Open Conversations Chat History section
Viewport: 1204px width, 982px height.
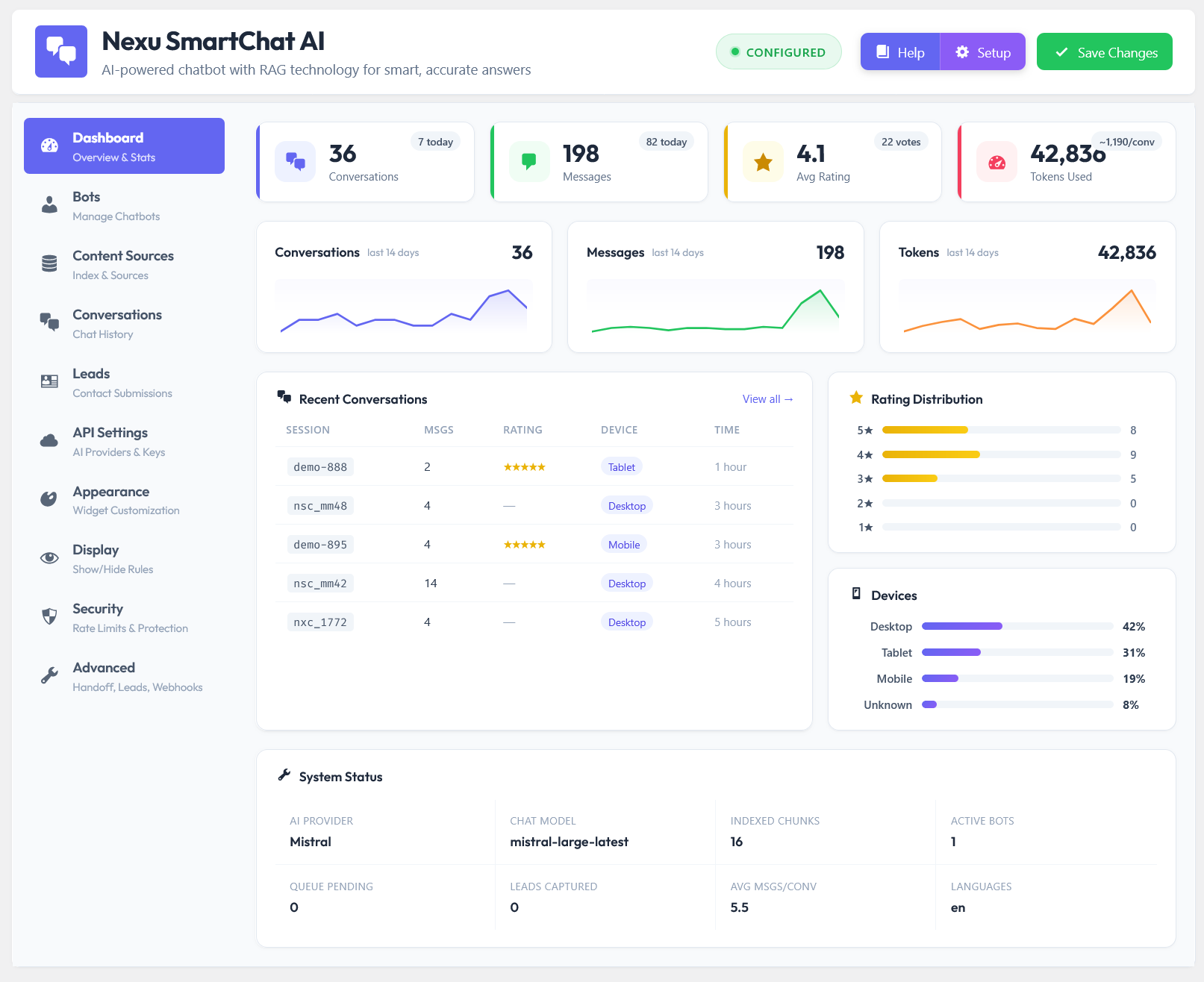(x=124, y=323)
